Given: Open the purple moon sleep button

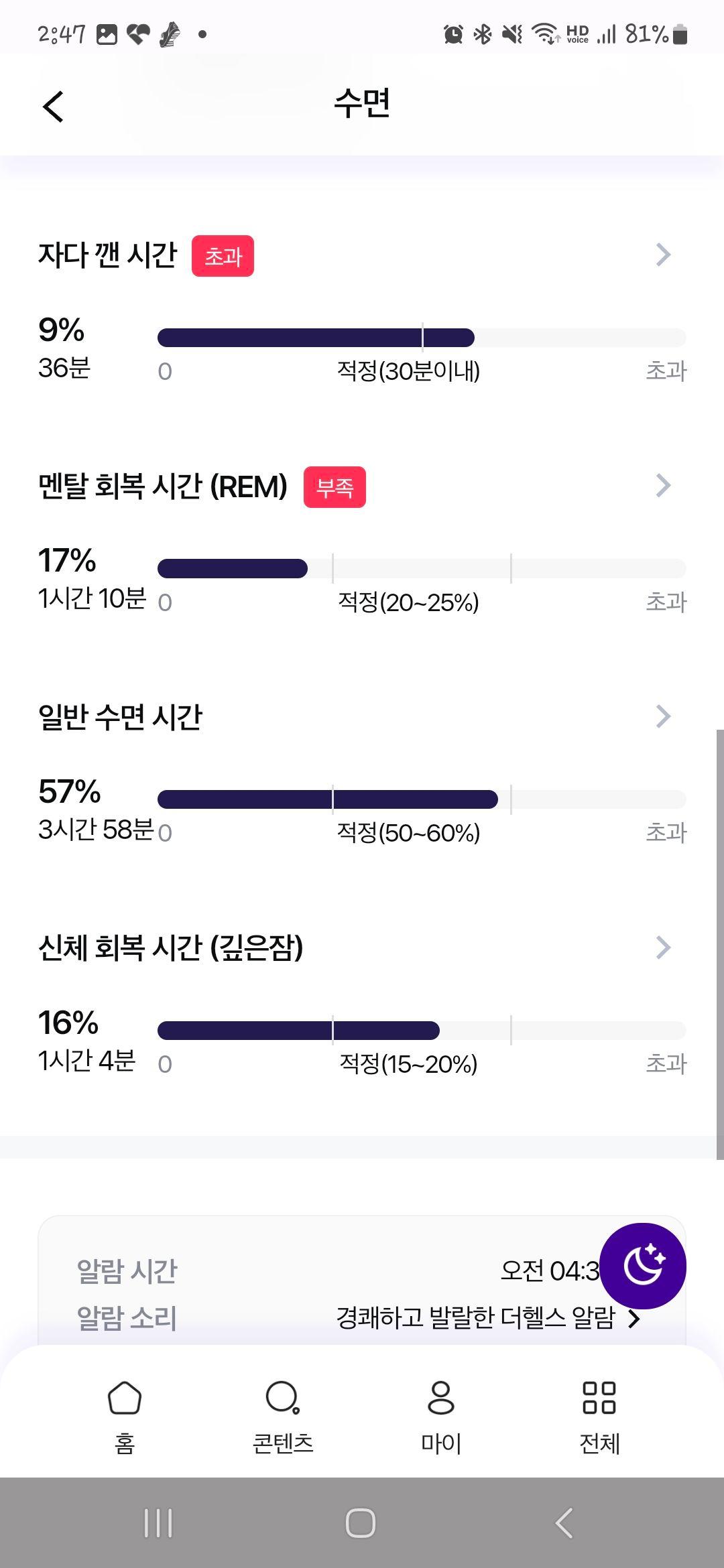Looking at the screenshot, I should [x=642, y=1266].
